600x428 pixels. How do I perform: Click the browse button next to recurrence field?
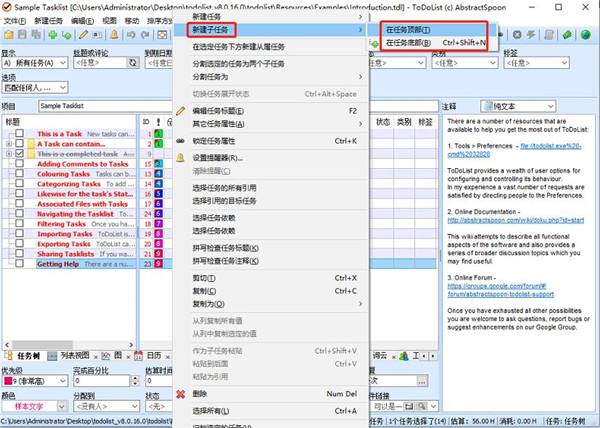422,381
